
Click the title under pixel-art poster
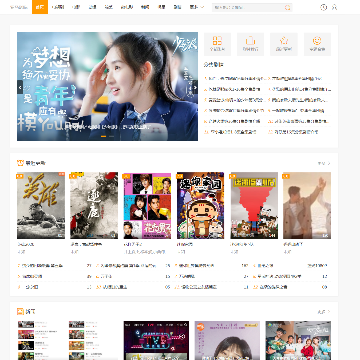pyautogui.click(x=185, y=244)
